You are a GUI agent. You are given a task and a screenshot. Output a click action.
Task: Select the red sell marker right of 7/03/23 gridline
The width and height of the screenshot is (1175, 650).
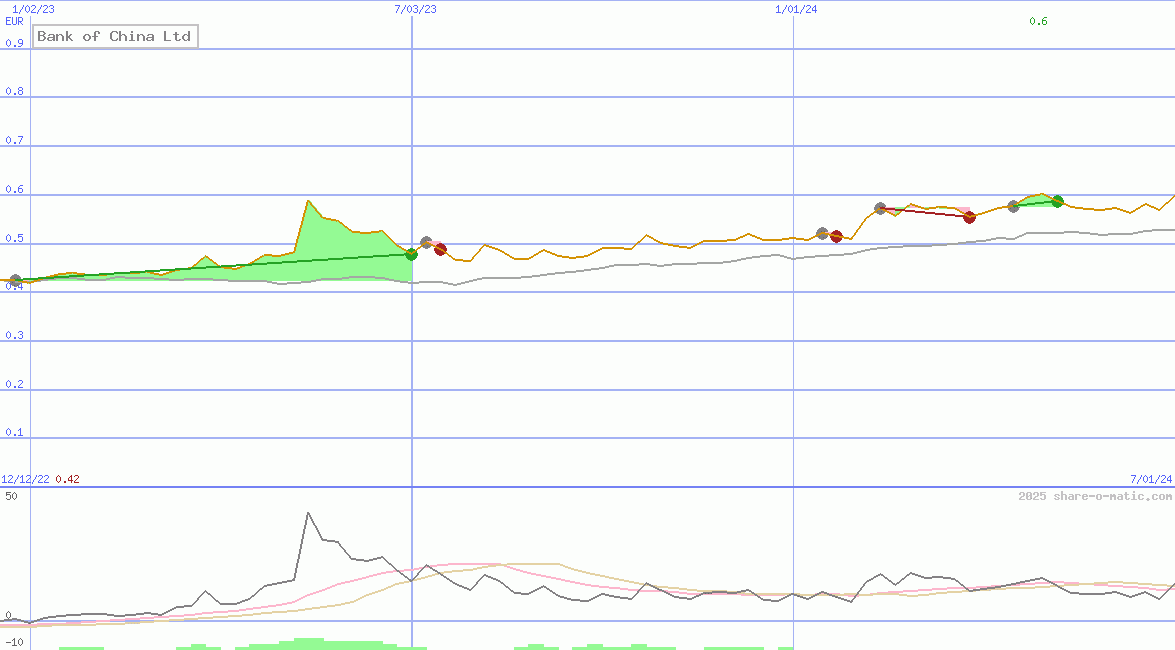point(440,249)
